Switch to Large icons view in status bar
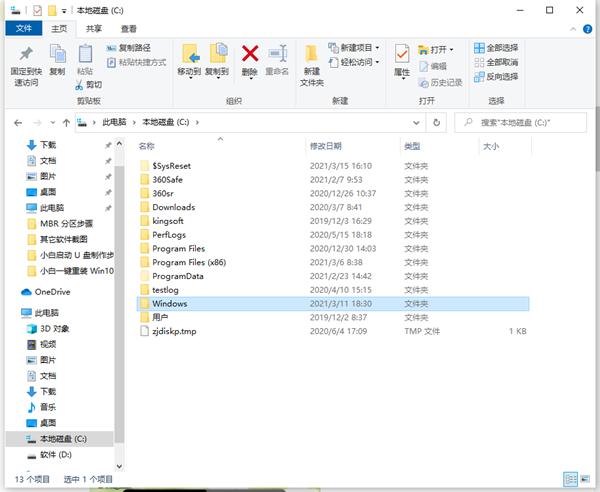The image size is (600, 492). point(585,479)
